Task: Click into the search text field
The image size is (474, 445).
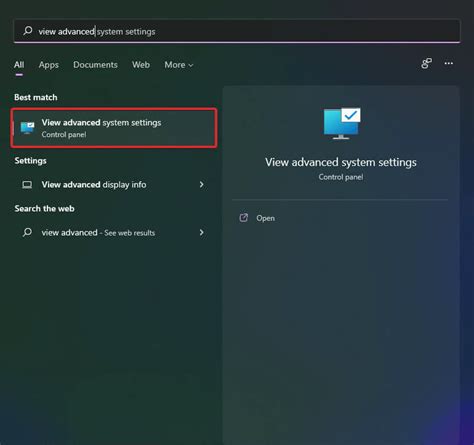Action: click(237, 31)
